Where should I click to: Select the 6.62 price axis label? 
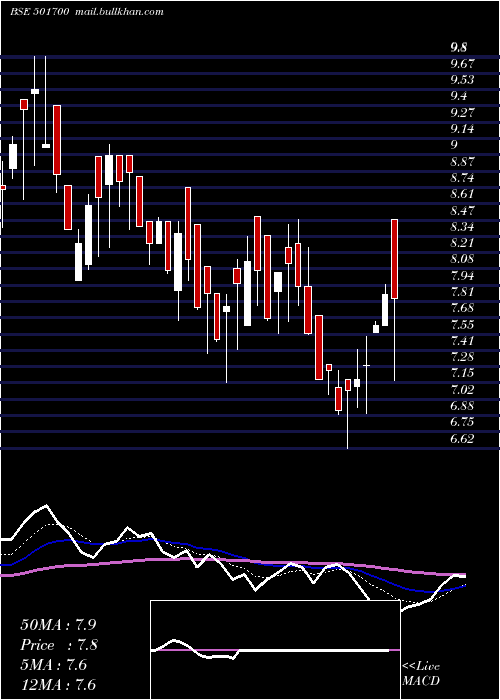pyautogui.click(x=462, y=439)
